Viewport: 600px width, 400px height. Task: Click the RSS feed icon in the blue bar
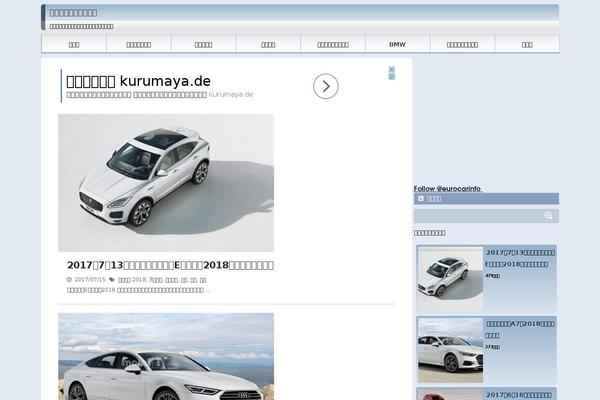421,198
